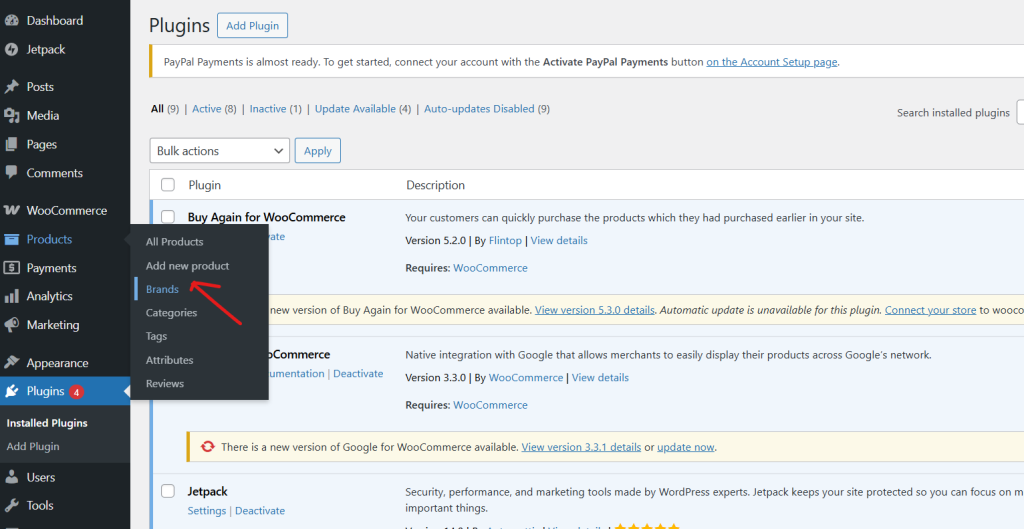Click the WooCommerce logo icon
This screenshot has width=1024, height=529.
tap(11, 210)
